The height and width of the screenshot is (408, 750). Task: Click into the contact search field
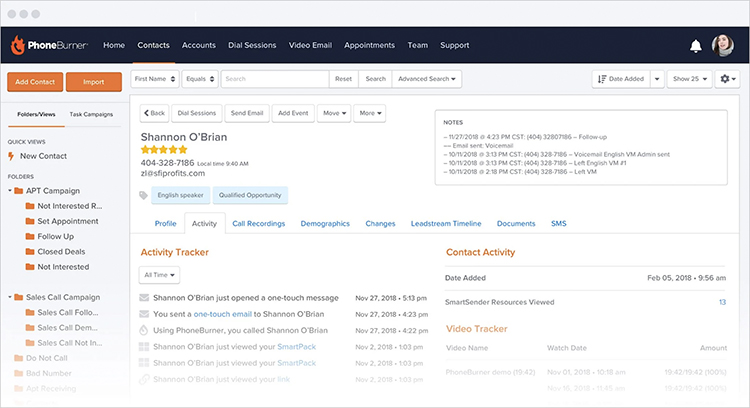pyautogui.click(x=273, y=79)
